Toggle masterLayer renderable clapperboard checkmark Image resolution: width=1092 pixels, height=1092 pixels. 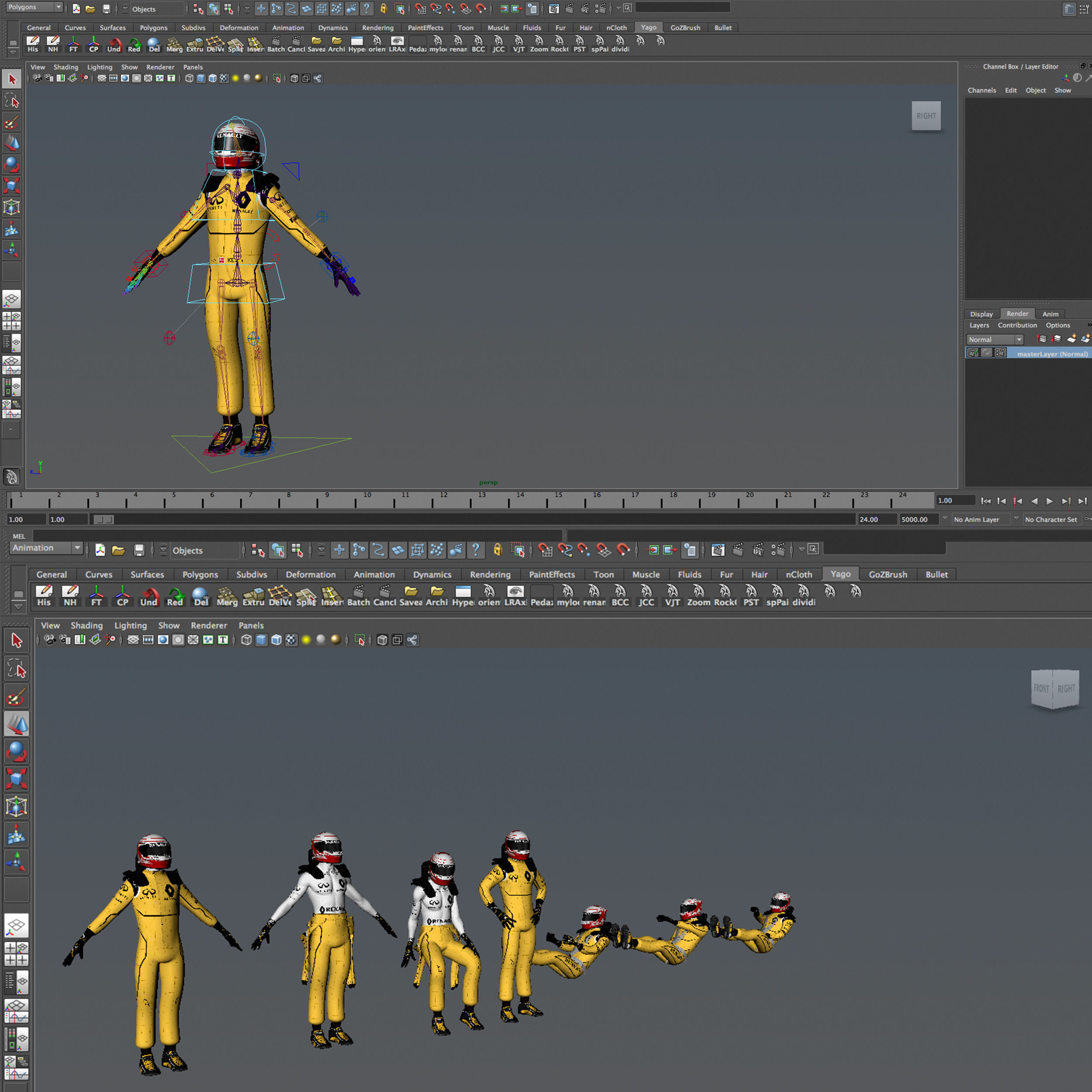(973, 352)
